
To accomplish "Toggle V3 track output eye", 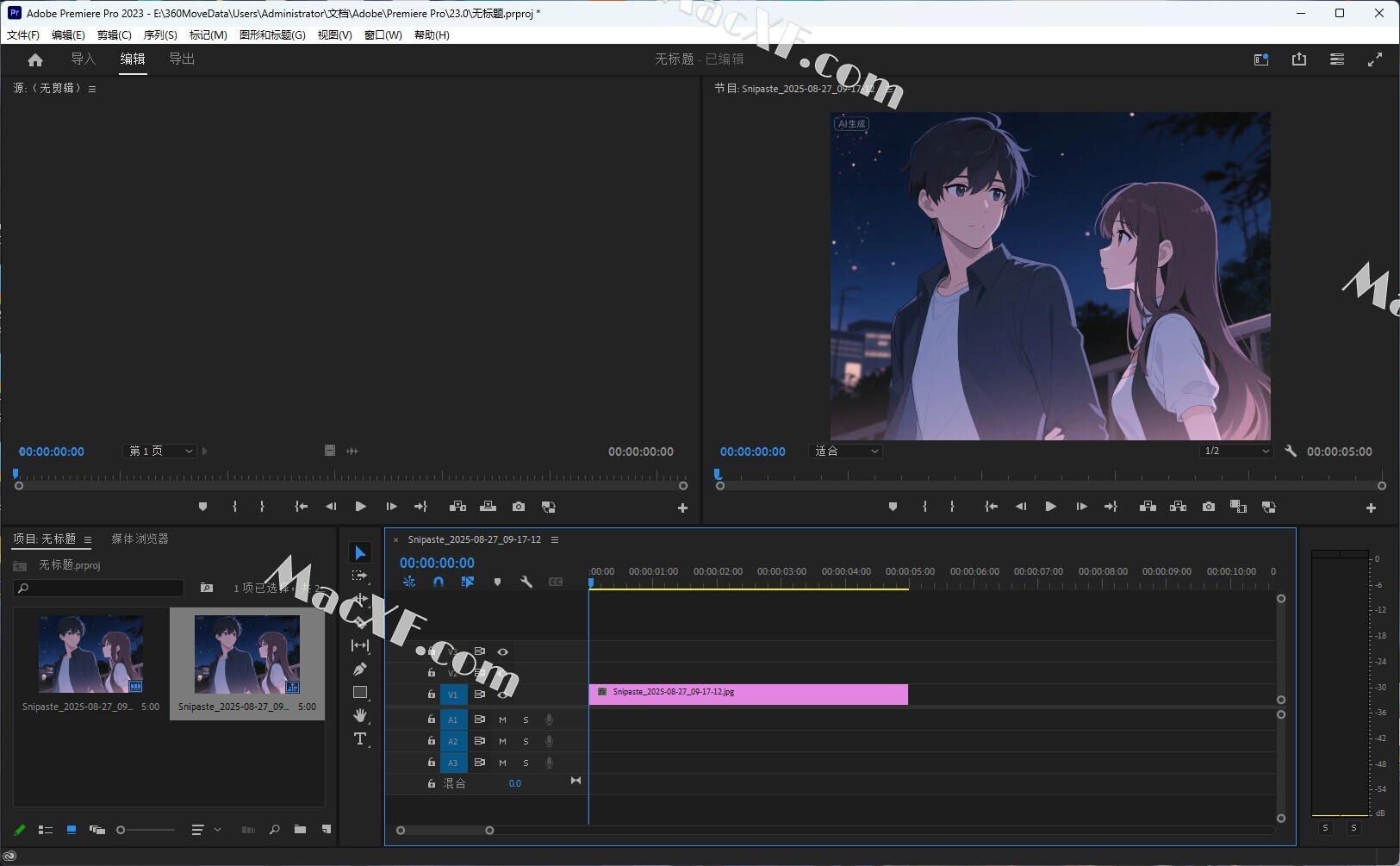I will pos(502,652).
